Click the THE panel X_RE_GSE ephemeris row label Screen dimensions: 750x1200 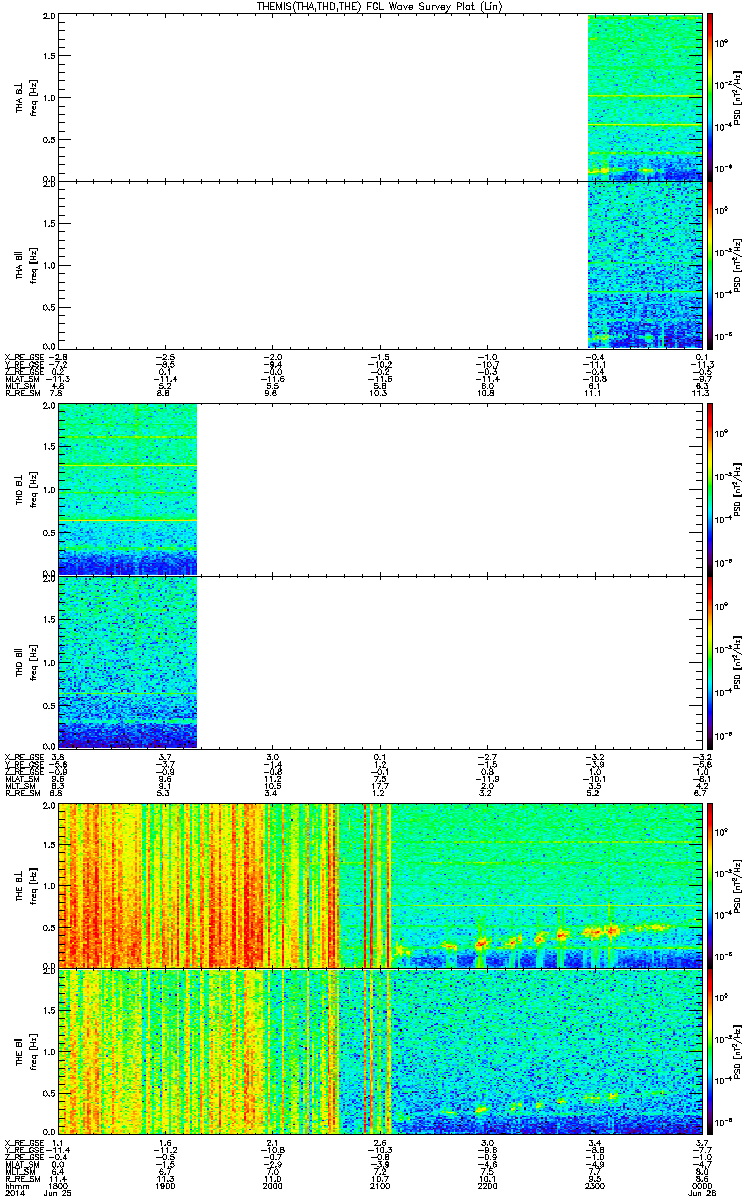click(x=24, y=1142)
